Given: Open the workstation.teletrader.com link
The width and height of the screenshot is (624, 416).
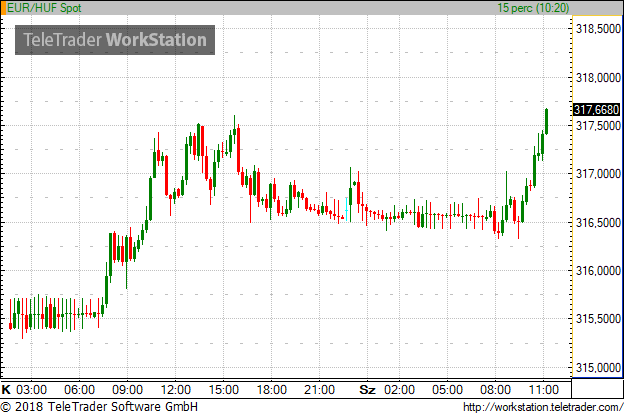Looking at the screenshot, I should tap(543, 407).
